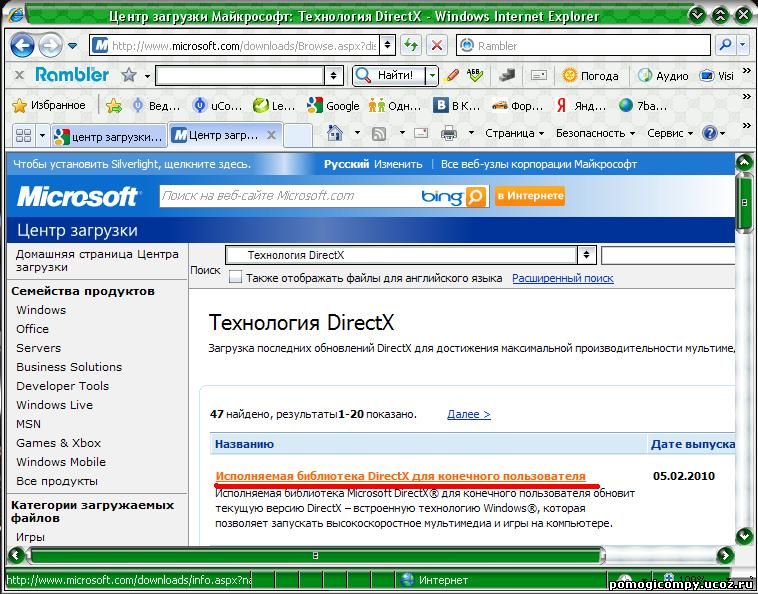The image size is (758, 594).
Task: Click the в Интернете orange button
Action: coord(530,196)
